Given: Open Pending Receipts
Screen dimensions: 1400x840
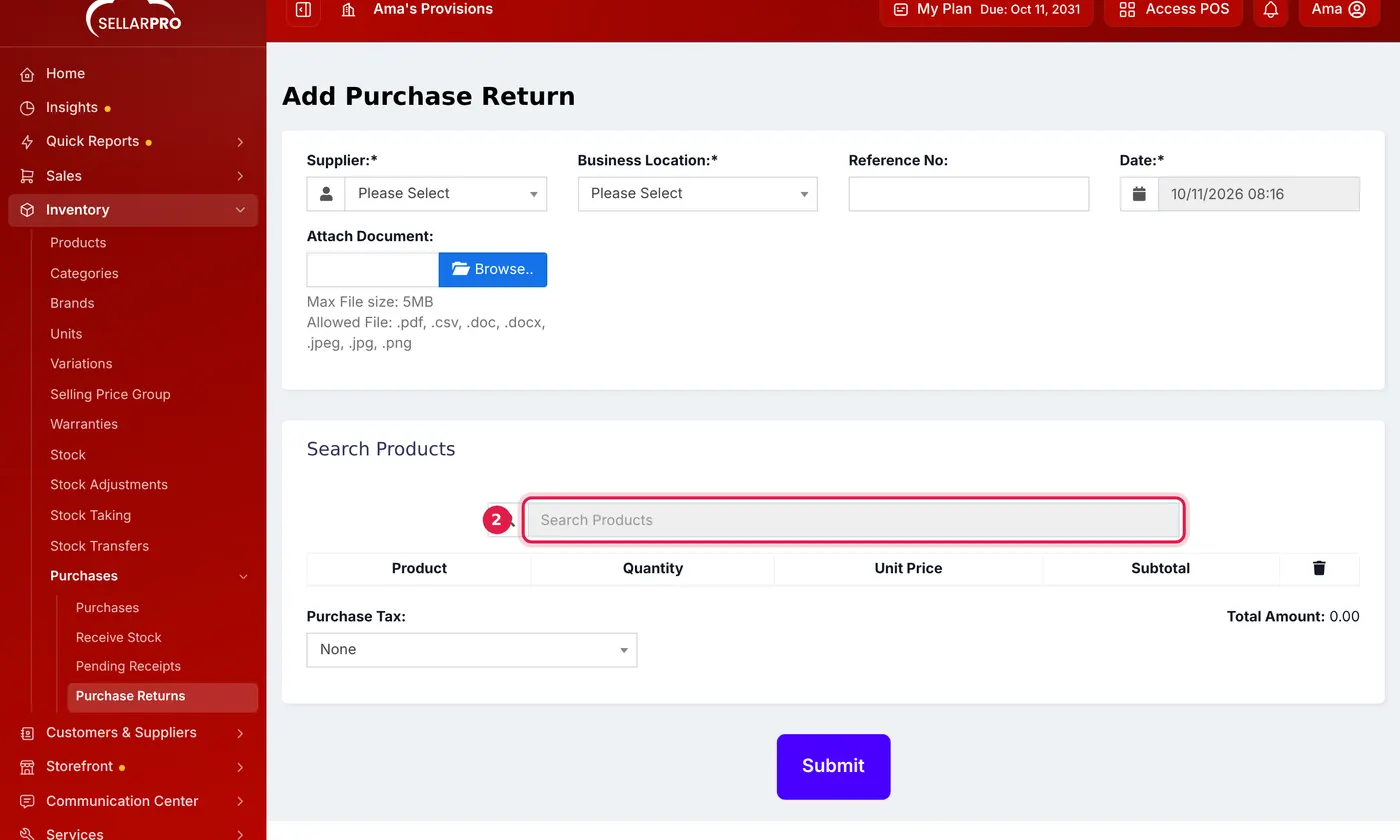Looking at the screenshot, I should click(x=128, y=667).
